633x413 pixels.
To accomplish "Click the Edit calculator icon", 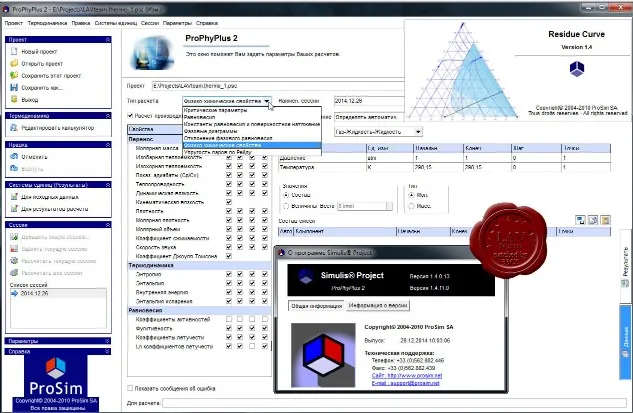I will click(x=14, y=128).
